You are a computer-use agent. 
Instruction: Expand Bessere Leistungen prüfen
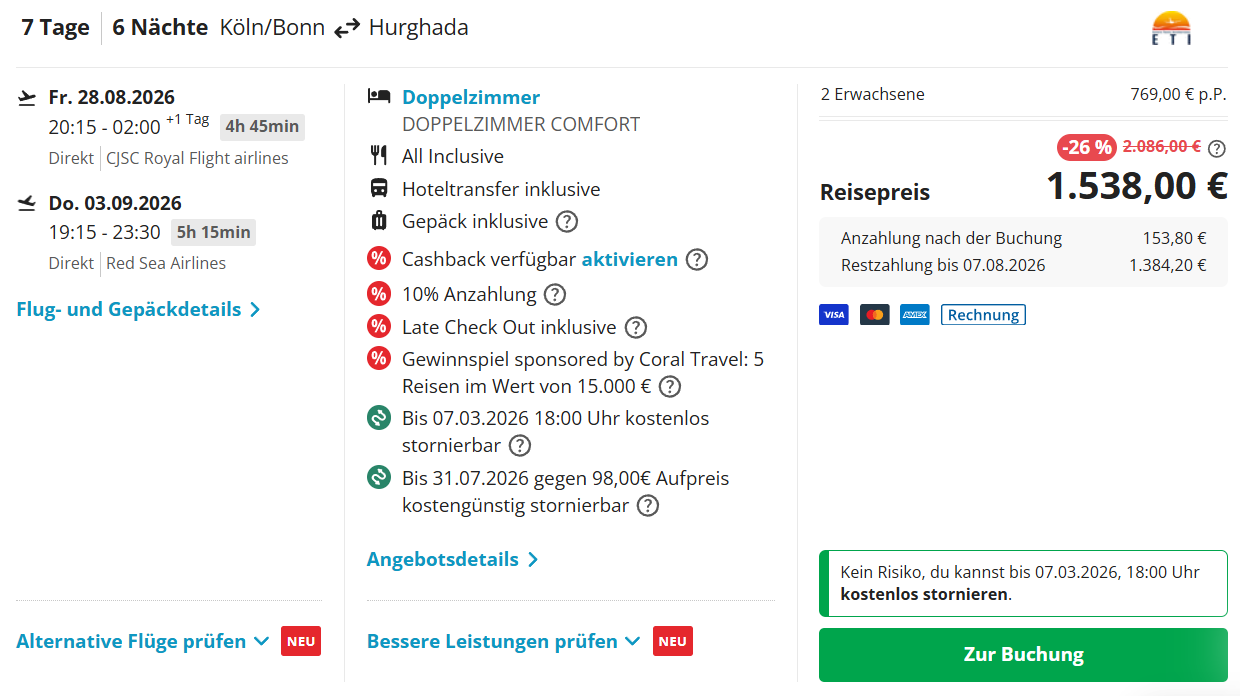(x=504, y=642)
